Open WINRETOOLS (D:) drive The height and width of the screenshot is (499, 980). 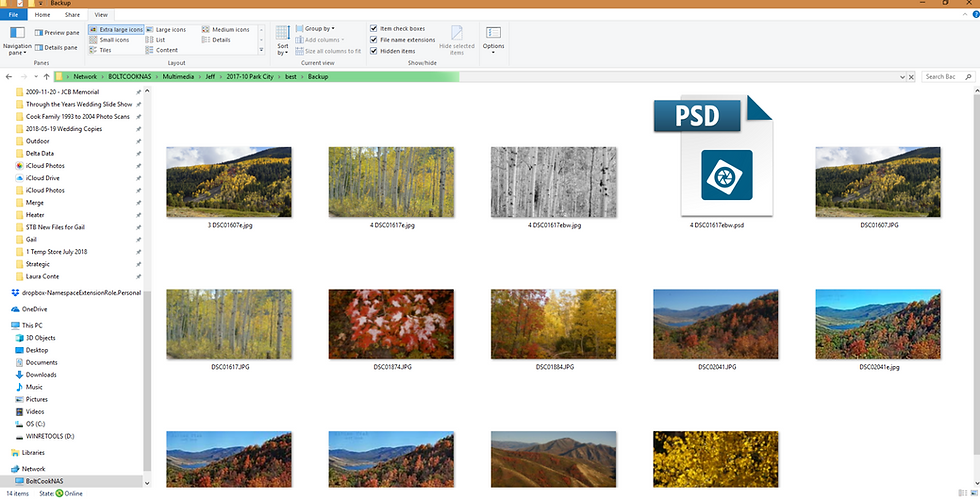point(45,436)
